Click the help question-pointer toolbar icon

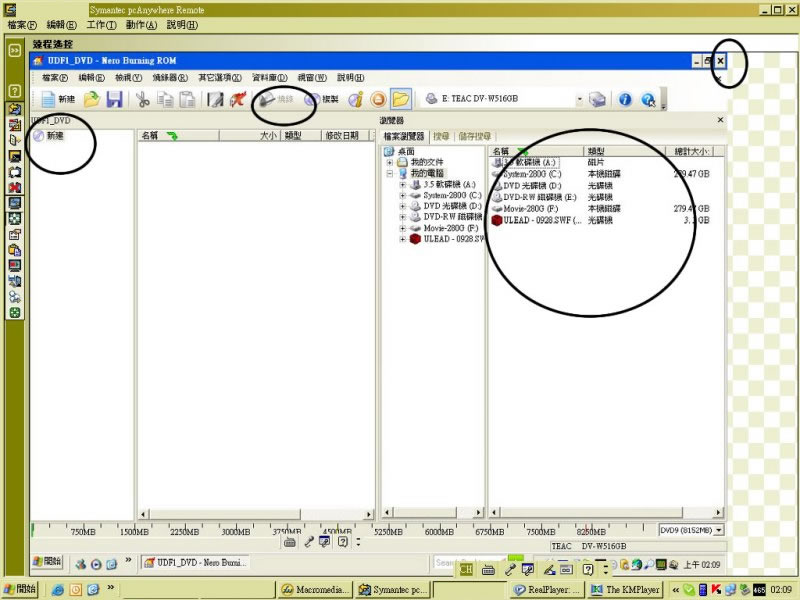click(648, 99)
